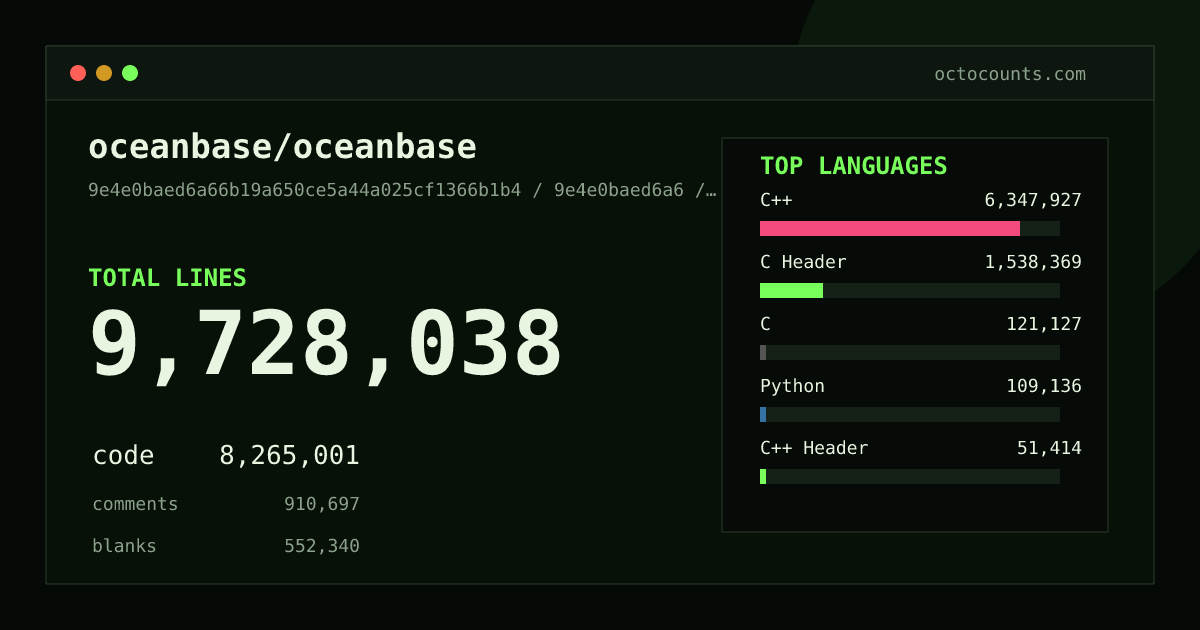Click the red window dot
Viewport: 1200px width, 630px height.
pyautogui.click(x=78, y=73)
